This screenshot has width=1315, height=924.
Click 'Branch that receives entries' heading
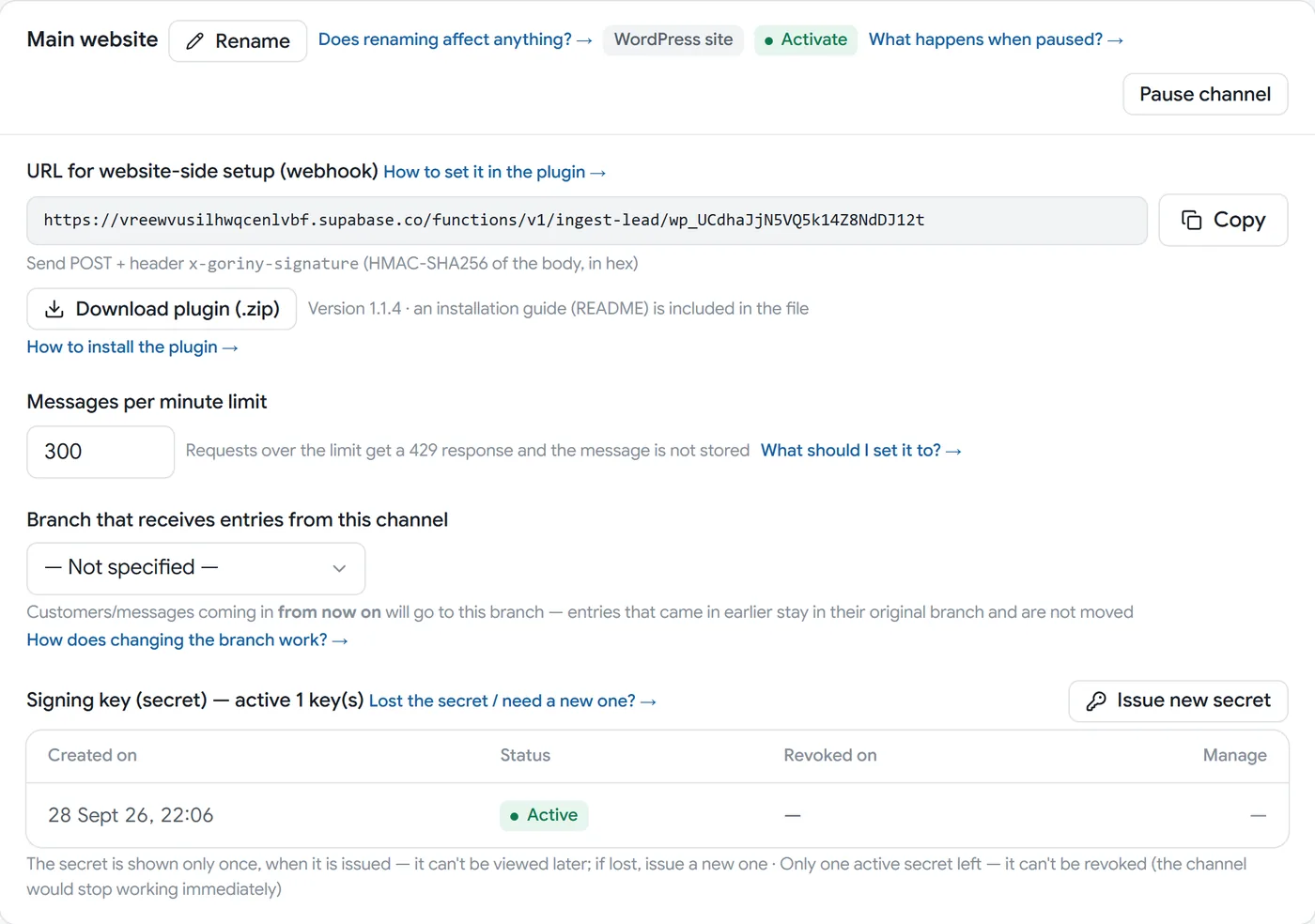coord(238,520)
